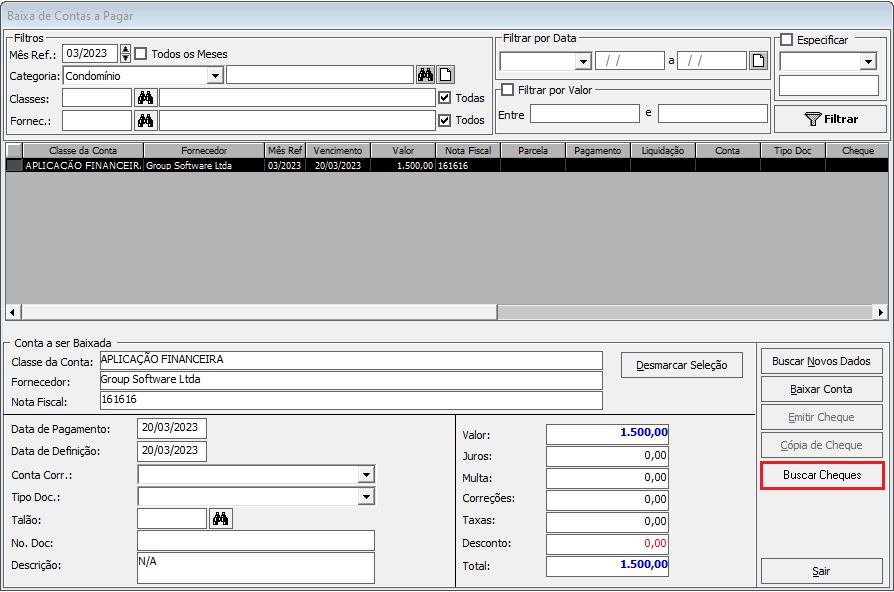The height and width of the screenshot is (592, 894).
Task: Click the Multa value field
Action: pos(607,478)
